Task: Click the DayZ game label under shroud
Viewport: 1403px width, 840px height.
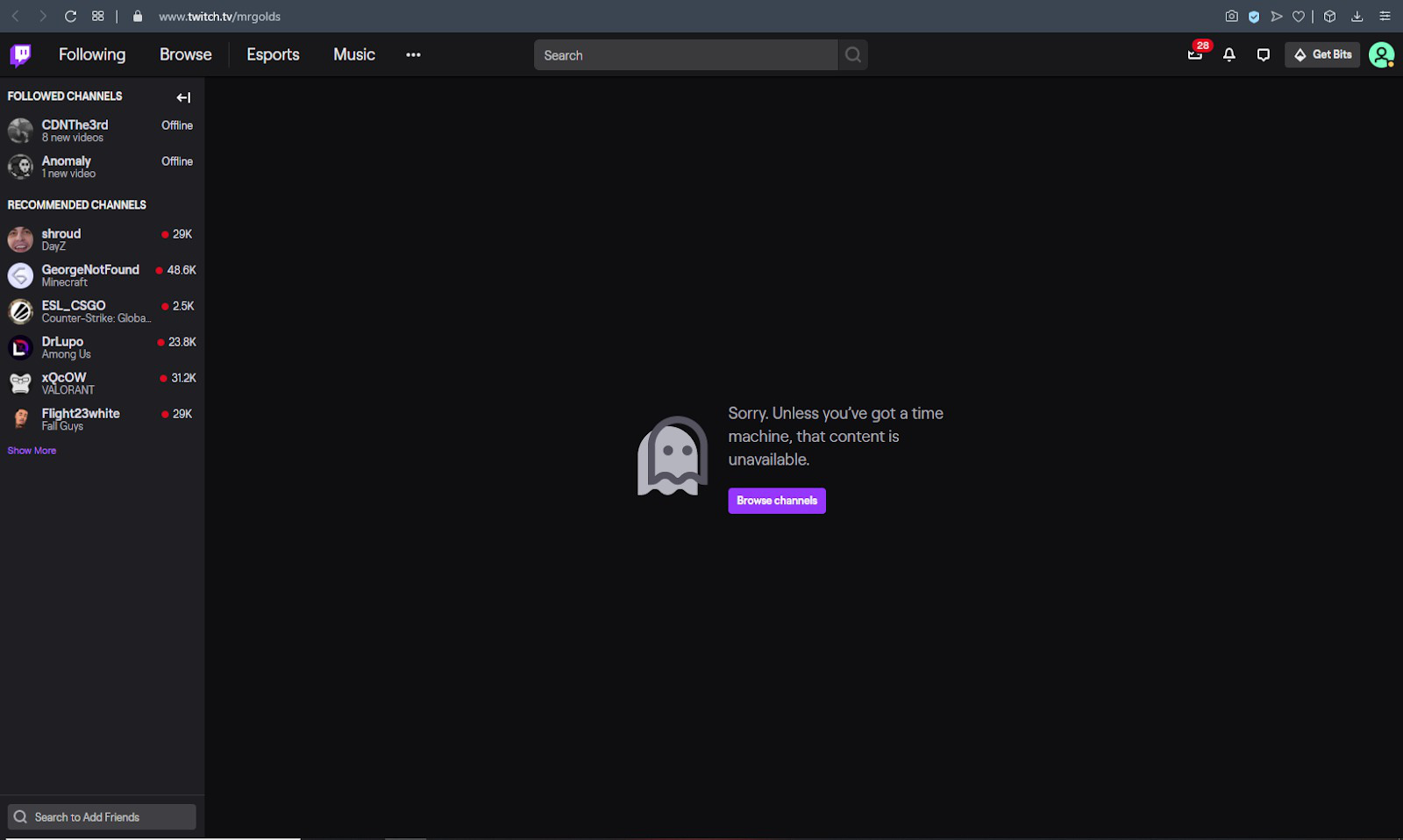Action: click(x=53, y=246)
